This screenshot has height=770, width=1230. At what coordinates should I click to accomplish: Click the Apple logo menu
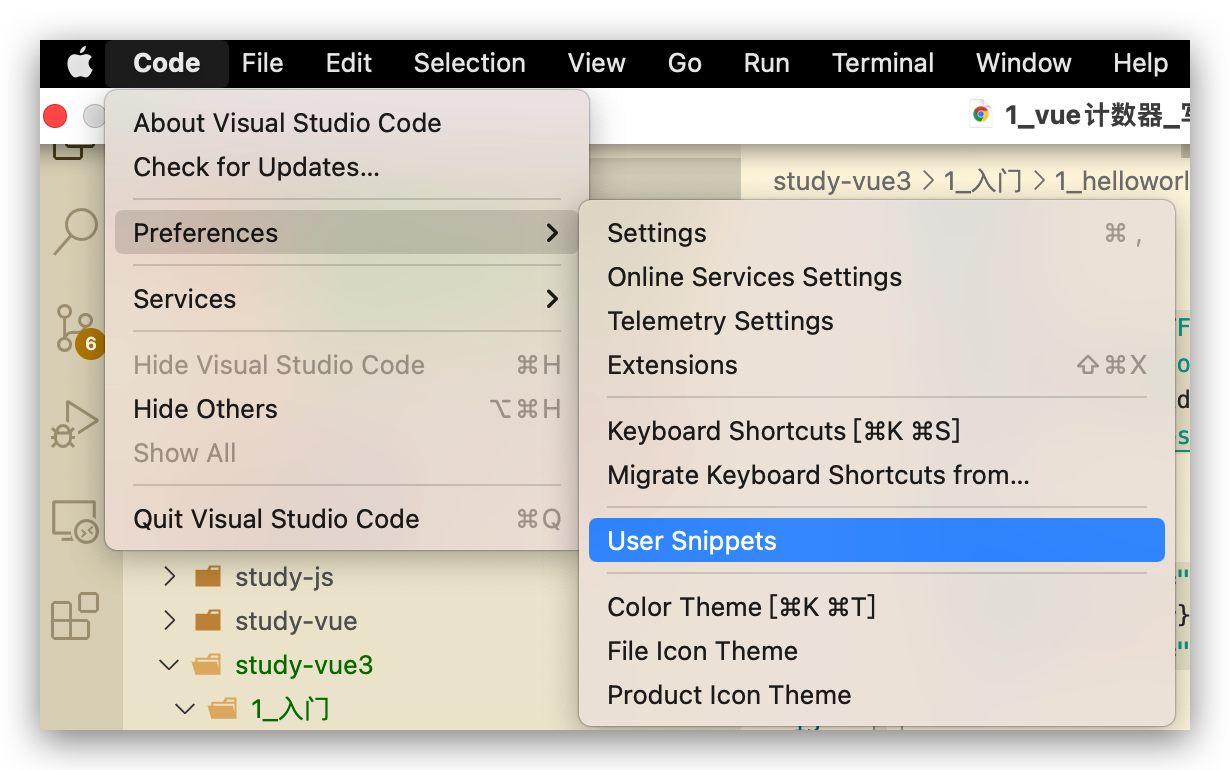pos(80,64)
